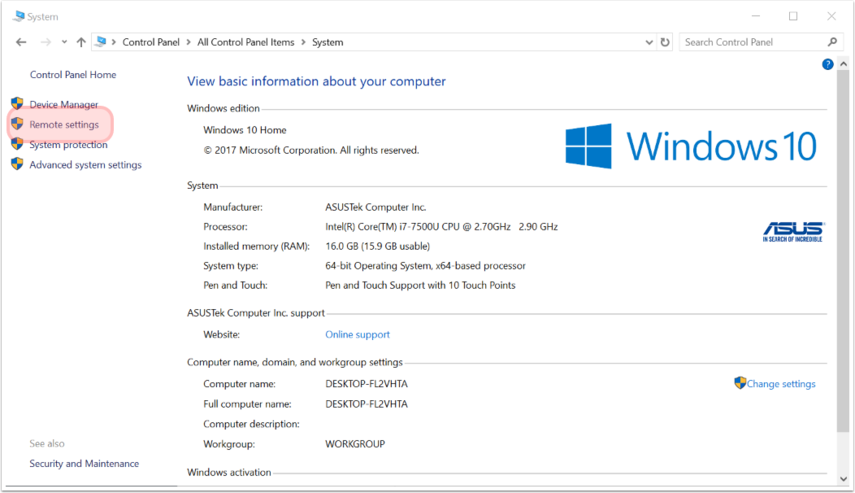The image size is (855, 493).
Task: Click the processor value Intel Core i7-7500U
Action: (x=442, y=226)
